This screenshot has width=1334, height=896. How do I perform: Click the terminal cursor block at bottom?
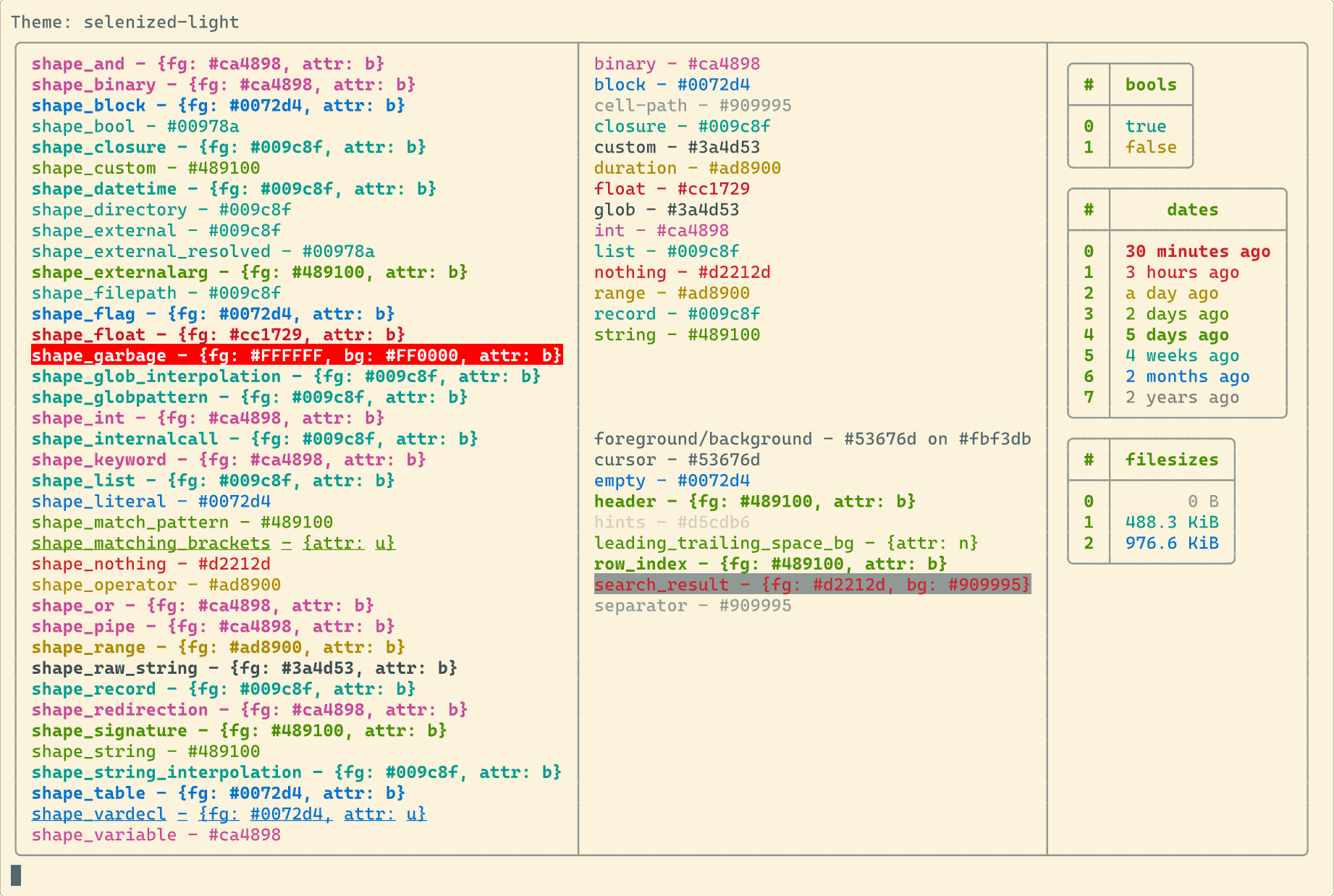[x=16, y=875]
